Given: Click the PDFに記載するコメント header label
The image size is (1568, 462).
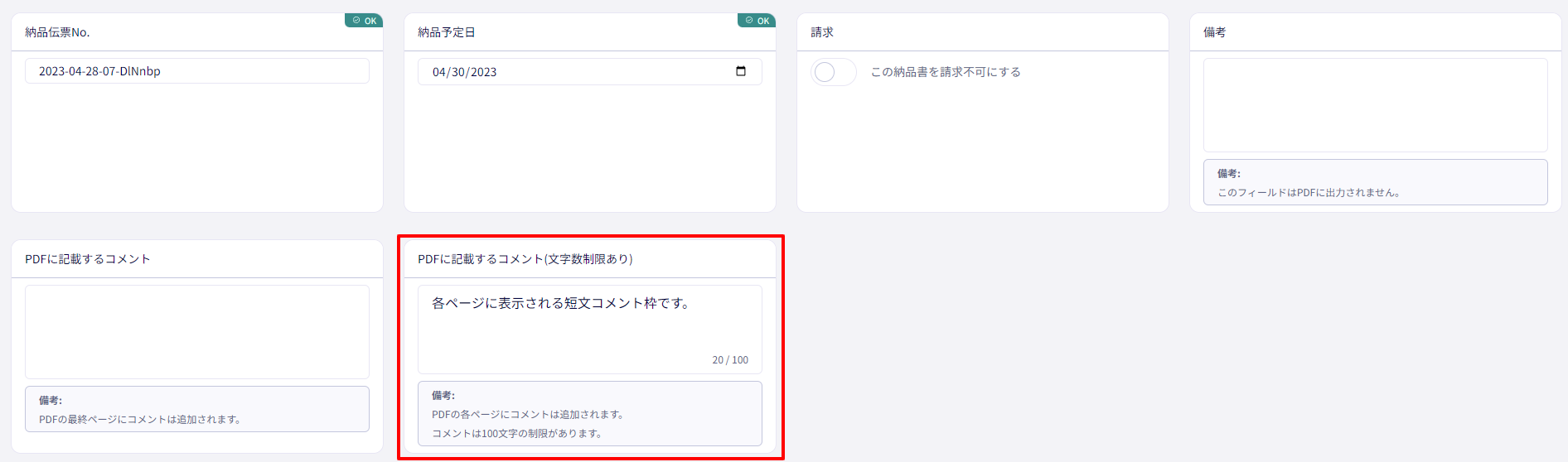Looking at the screenshot, I should tap(88, 259).
